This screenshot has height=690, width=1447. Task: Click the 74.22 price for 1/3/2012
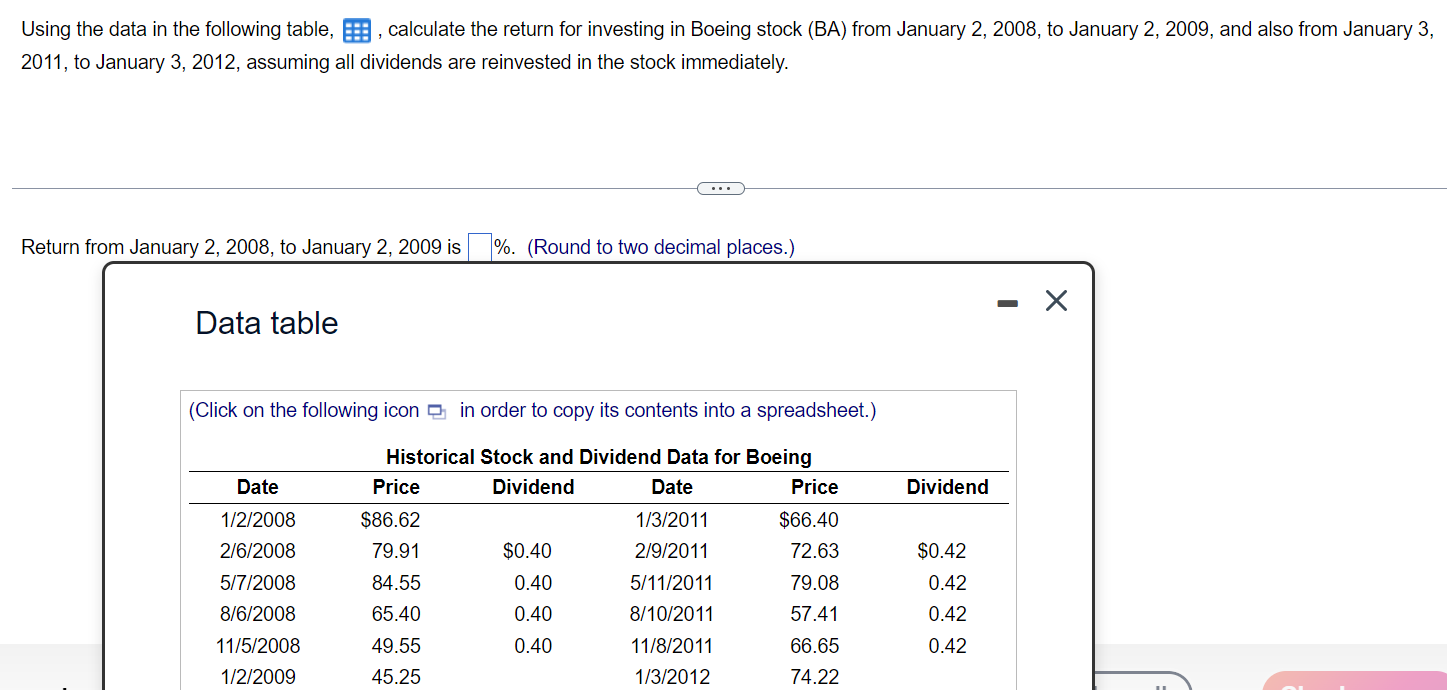point(814,676)
